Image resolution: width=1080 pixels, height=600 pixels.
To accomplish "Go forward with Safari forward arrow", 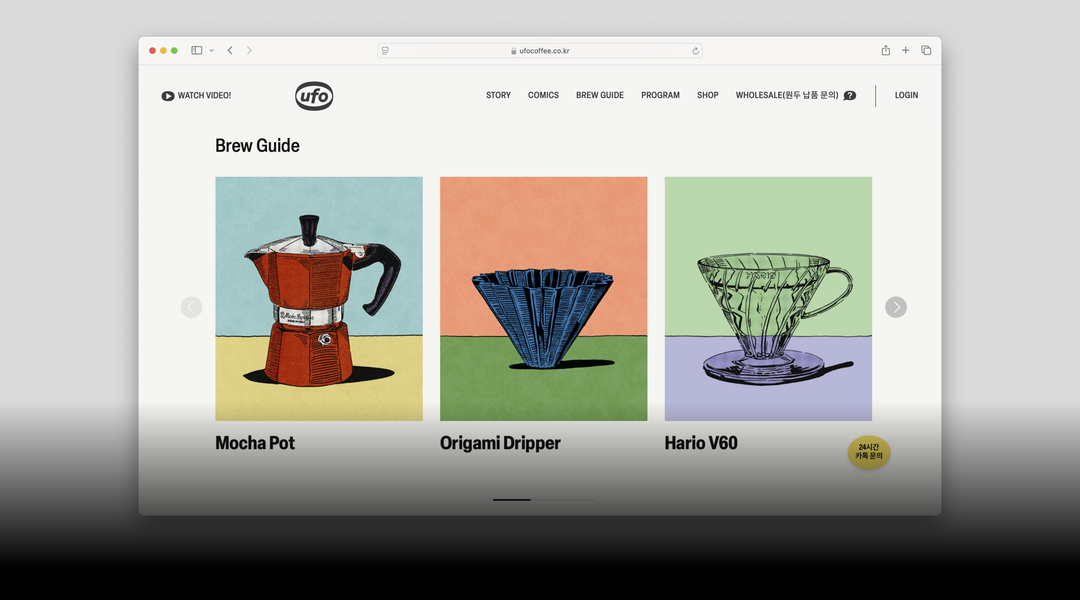I will point(249,50).
